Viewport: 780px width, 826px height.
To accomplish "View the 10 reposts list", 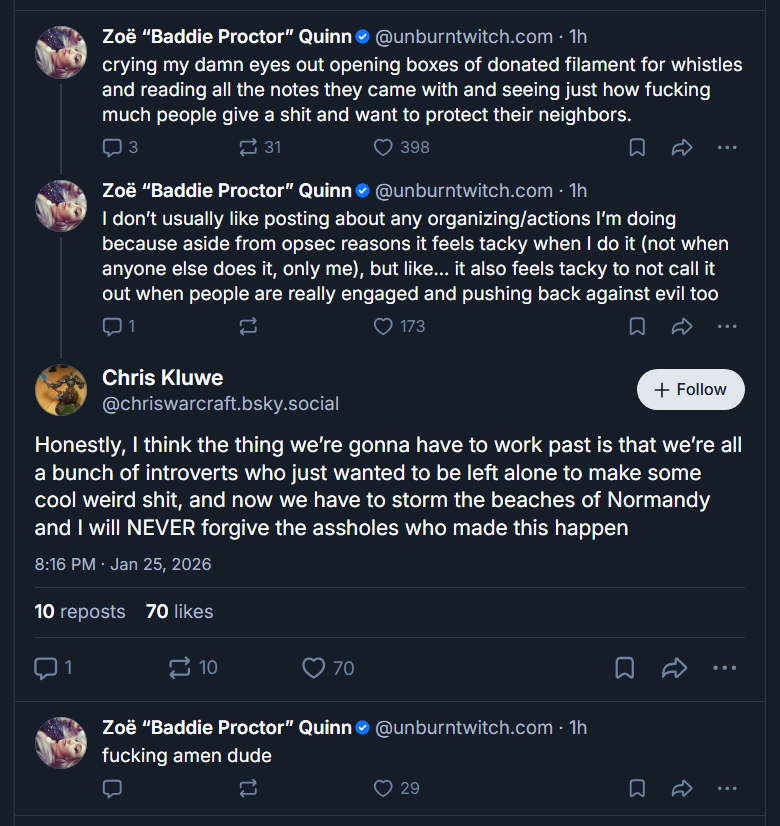I will pos(80,612).
